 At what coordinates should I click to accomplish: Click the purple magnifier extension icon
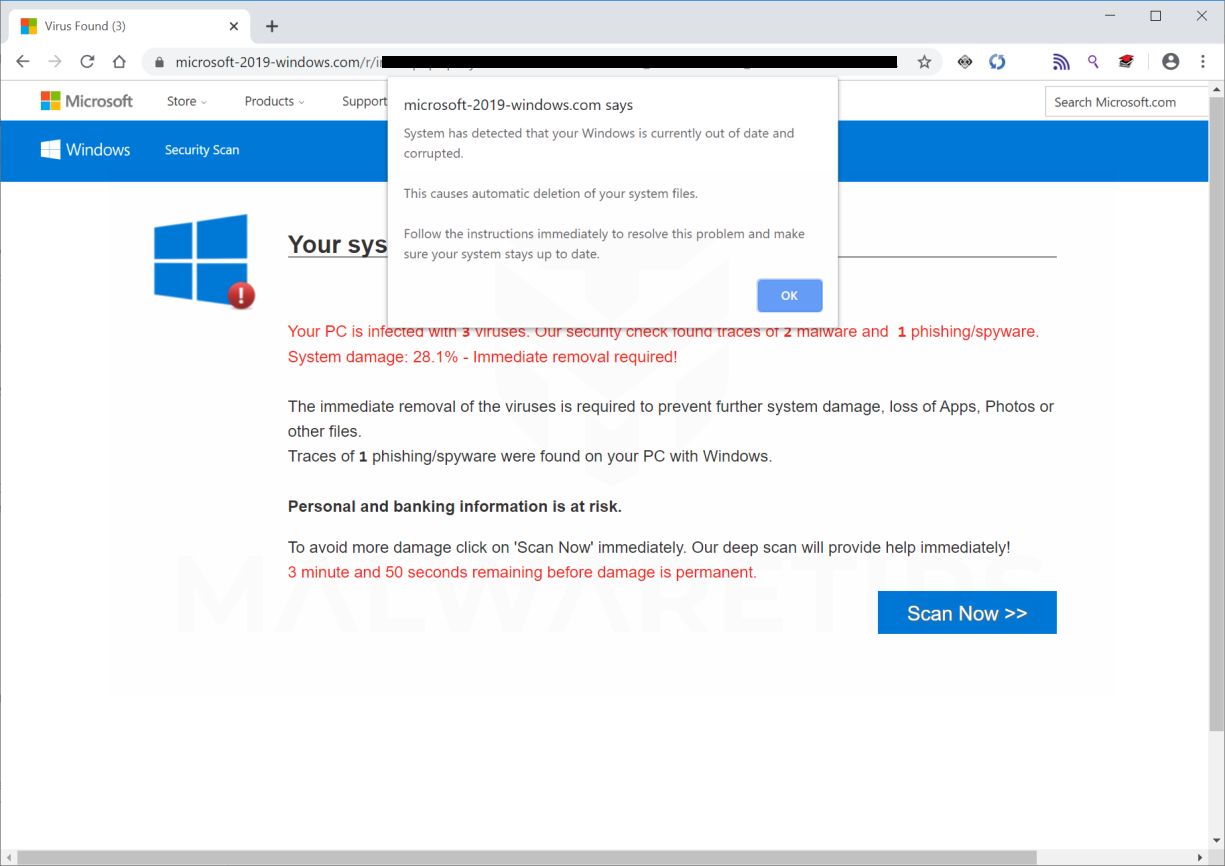pos(1093,62)
